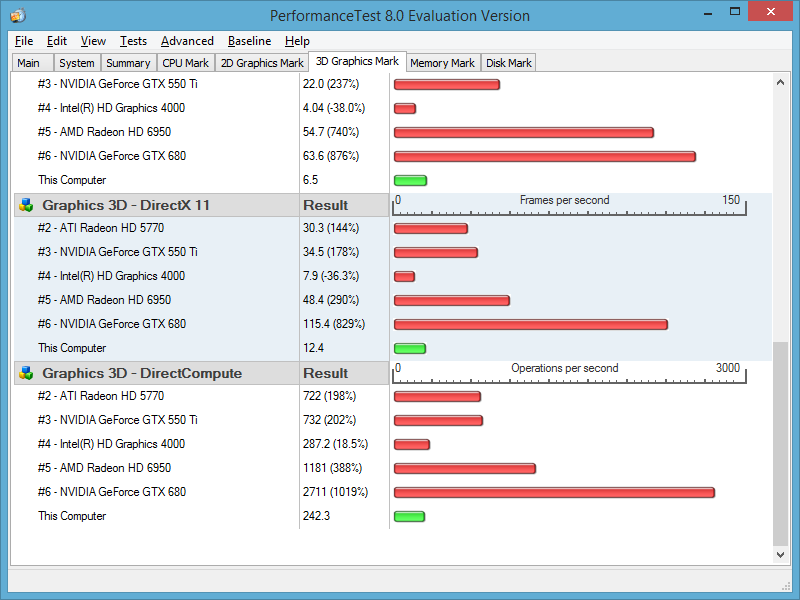Click the Graphics 3D - DirectX 11 header
The image size is (800, 600).
coord(156,205)
